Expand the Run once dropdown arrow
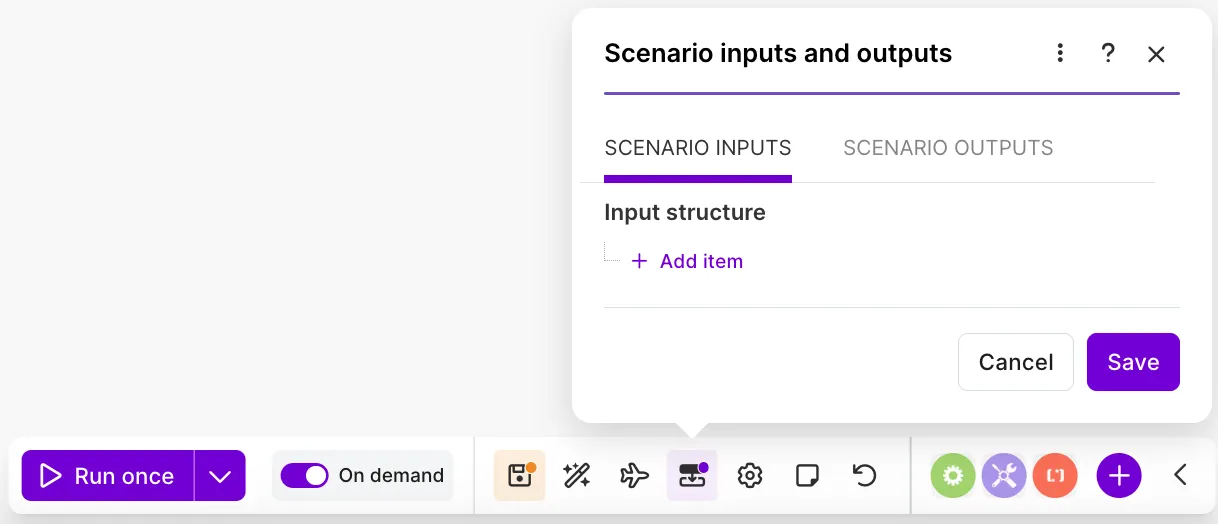The image size is (1218, 524). [x=220, y=476]
